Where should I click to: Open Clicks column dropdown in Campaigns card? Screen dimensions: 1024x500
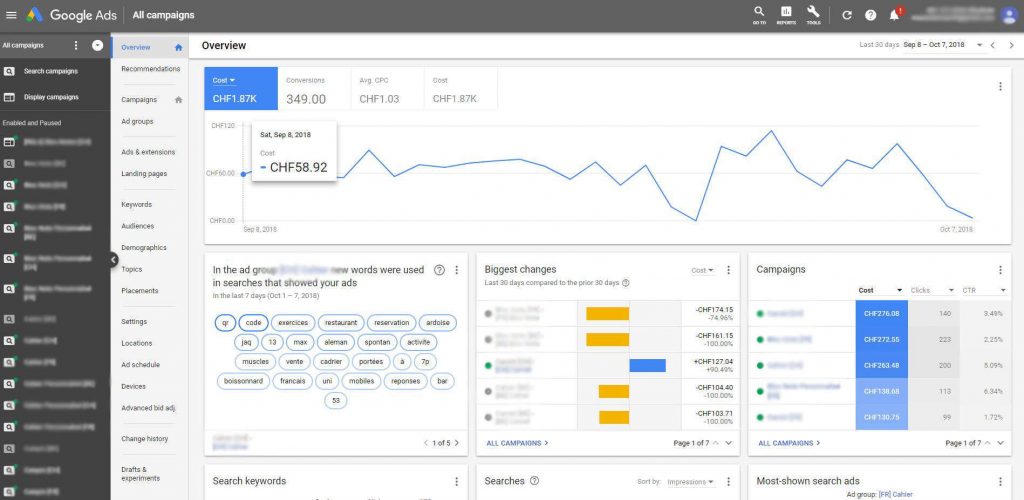(933, 290)
